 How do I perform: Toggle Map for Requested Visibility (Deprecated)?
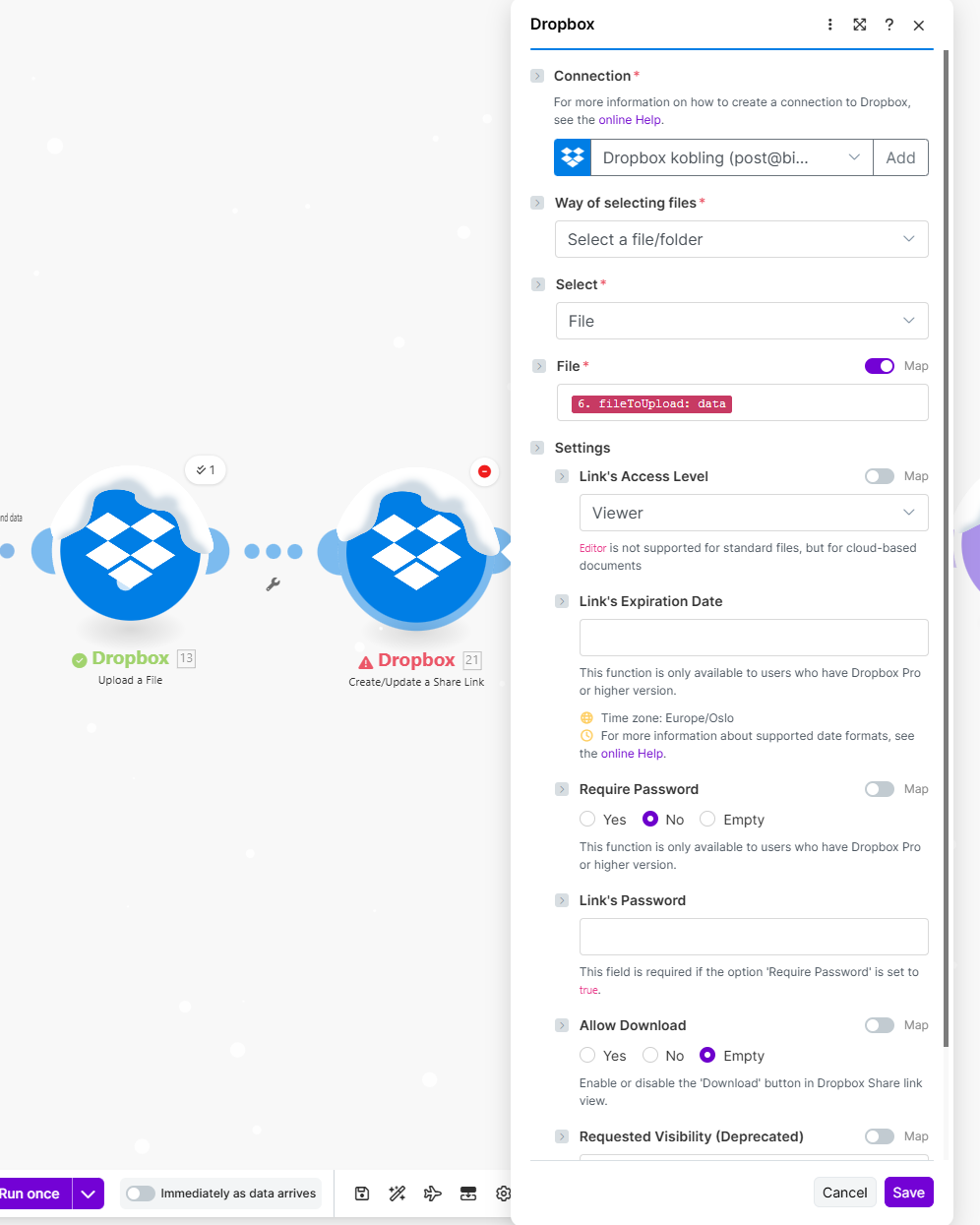click(x=880, y=1136)
